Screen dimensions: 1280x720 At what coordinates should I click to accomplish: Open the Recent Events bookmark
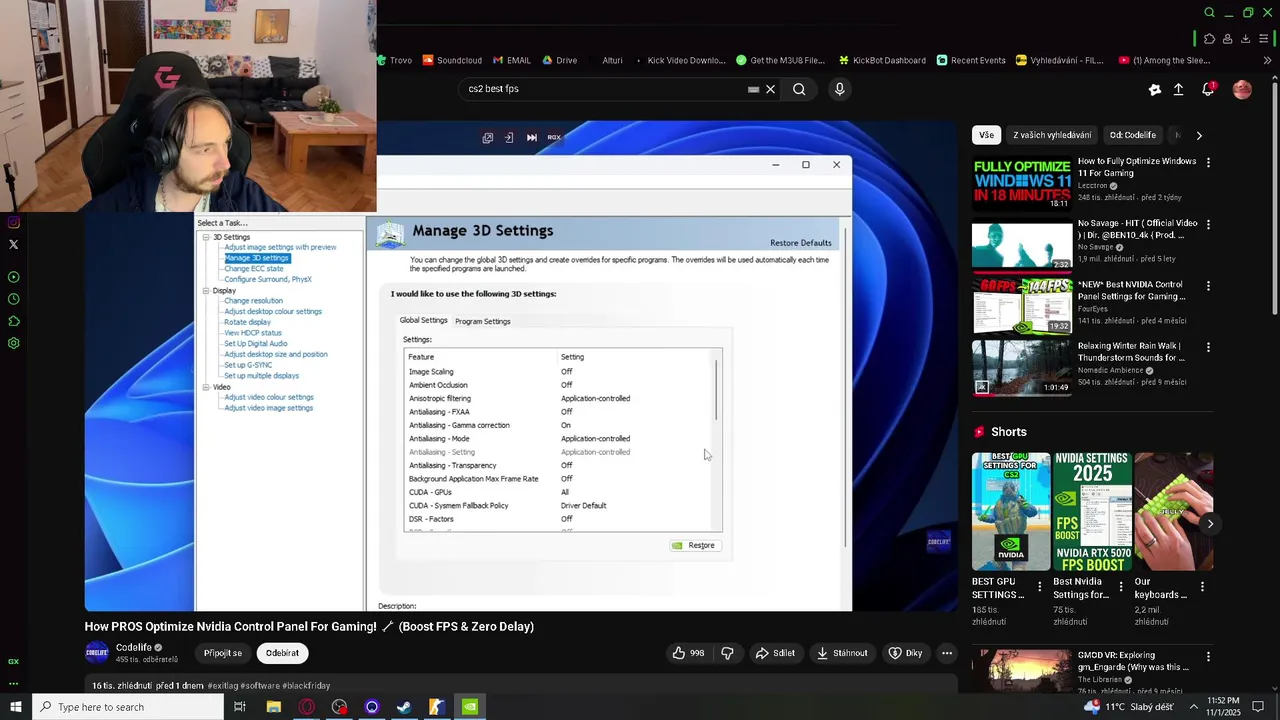pos(971,60)
